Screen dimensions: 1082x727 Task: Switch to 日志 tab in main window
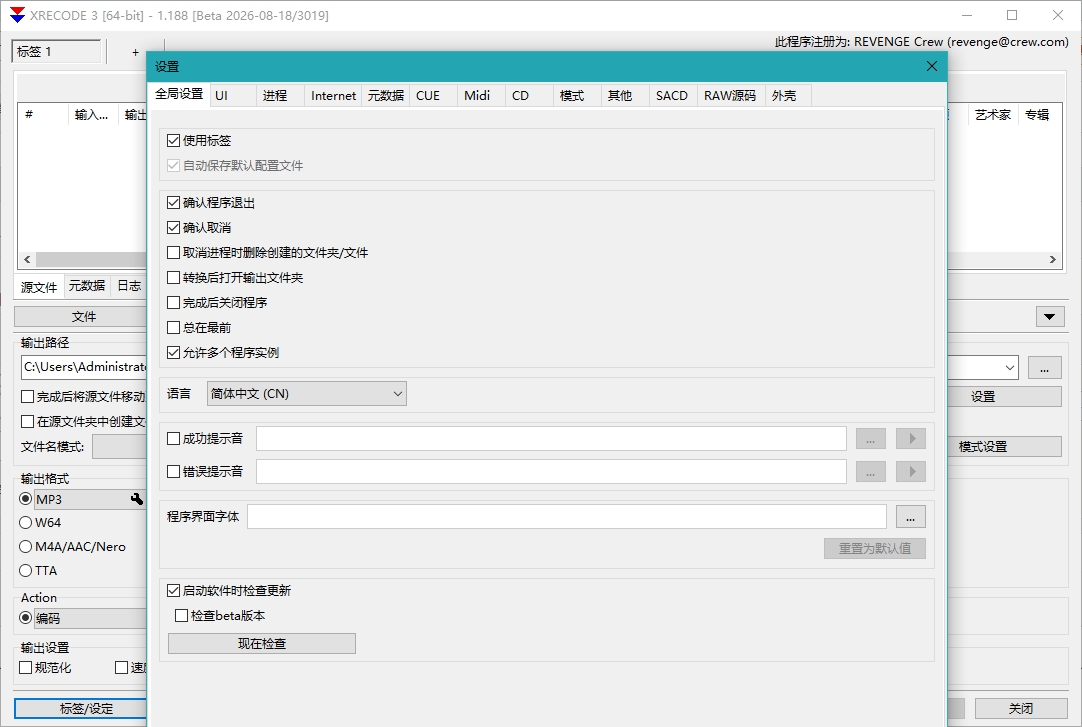pos(129,286)
